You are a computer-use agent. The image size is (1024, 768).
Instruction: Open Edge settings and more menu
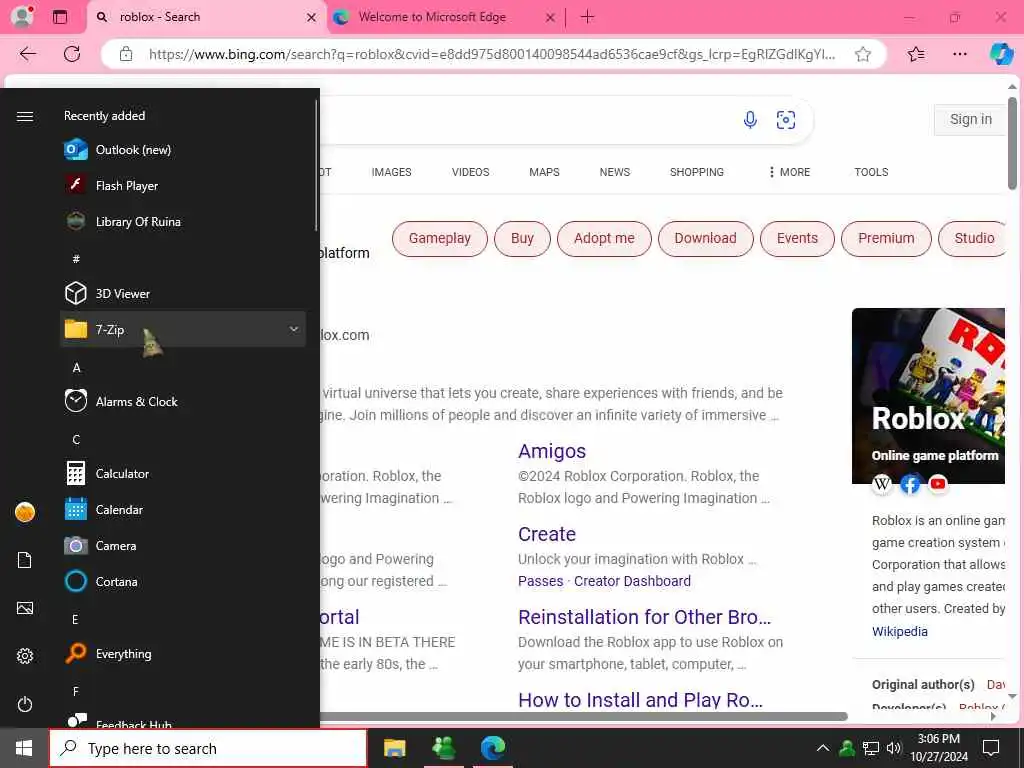[x=959, y=54]
